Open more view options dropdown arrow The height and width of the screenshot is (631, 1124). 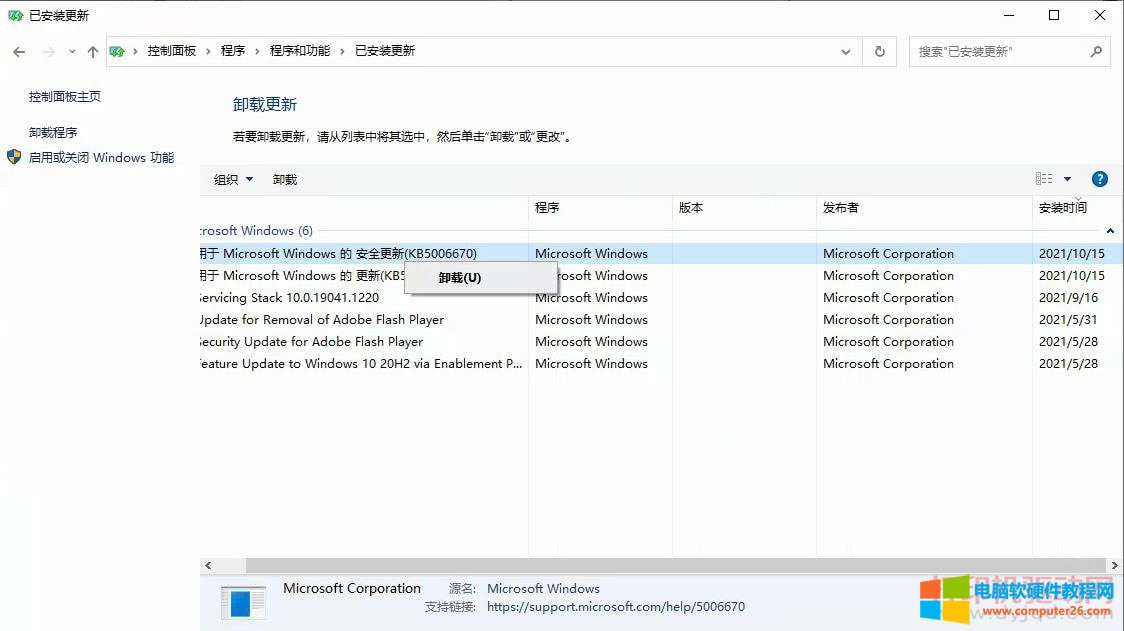[x=1067, y=179]
